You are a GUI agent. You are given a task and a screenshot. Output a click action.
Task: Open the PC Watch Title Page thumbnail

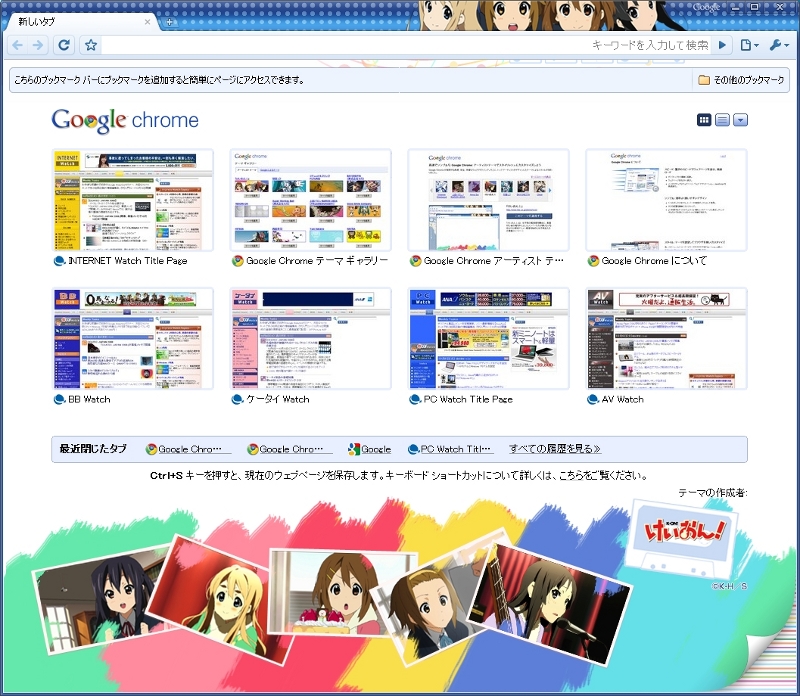click(488, 339)
